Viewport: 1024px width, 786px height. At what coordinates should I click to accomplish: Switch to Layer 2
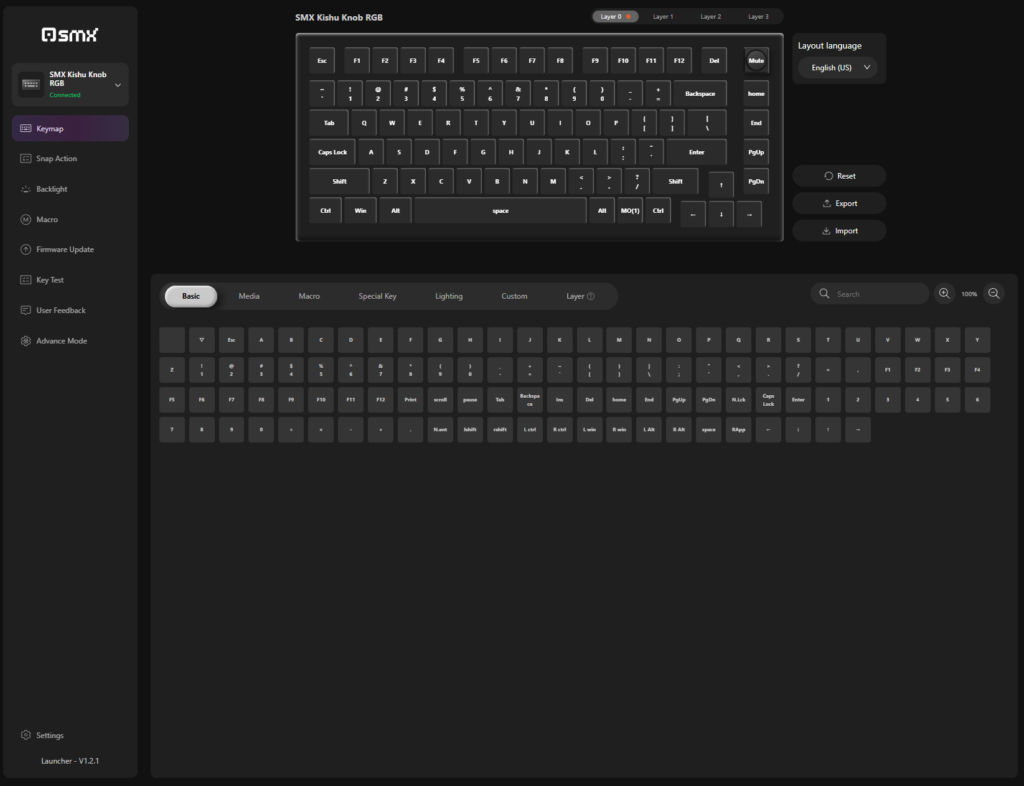pyautogui.click(x=711, y=17)
